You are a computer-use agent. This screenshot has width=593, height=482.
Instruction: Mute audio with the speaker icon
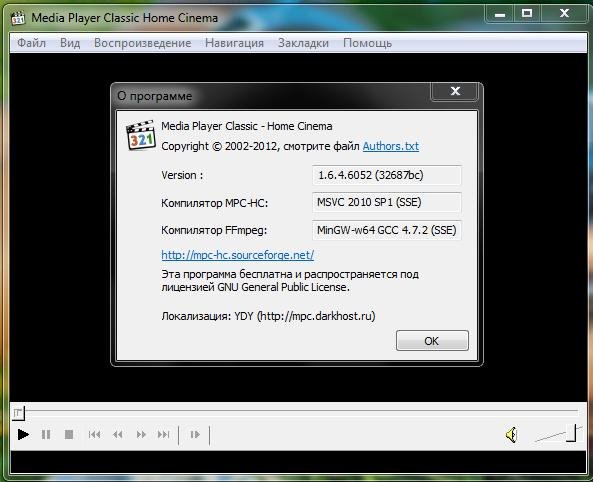point(511,434)
